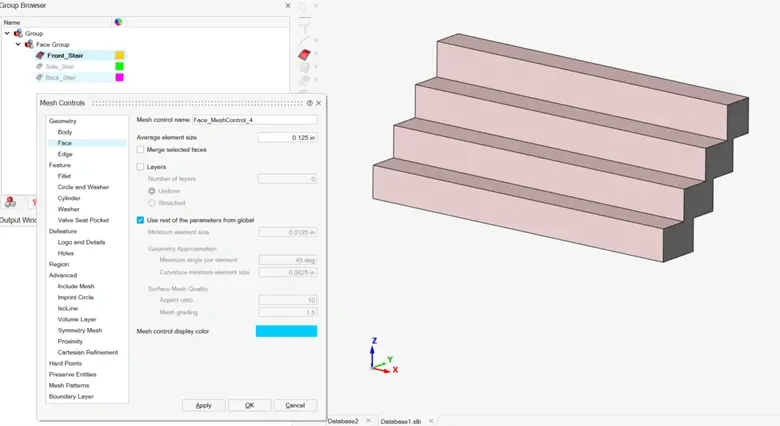Screen dimensions: 780x426
Task: Switch to the Database2 tab
Action: pyautogui.click(x=342, y=421)
